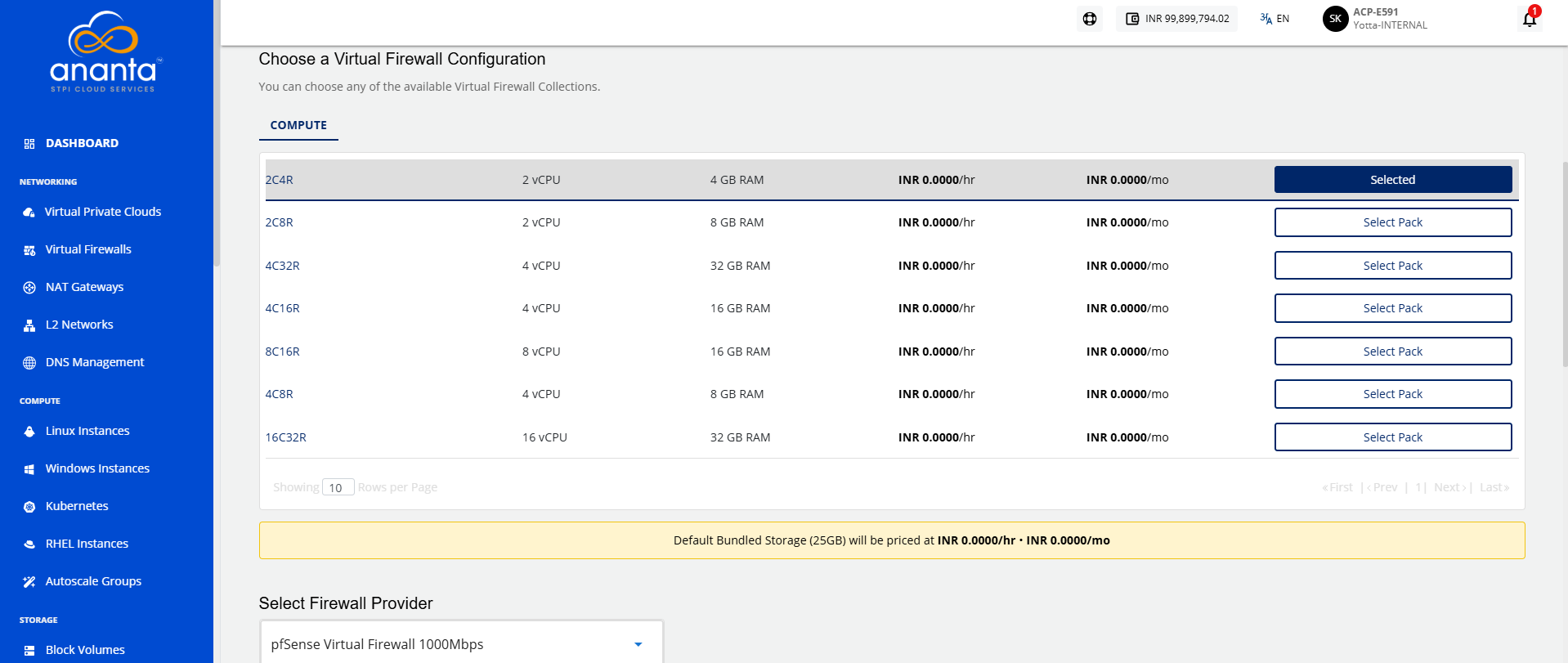The width and height of the screenshot is (1568, 663).
Task: Open the SK user account menu
Action: 1375,19
